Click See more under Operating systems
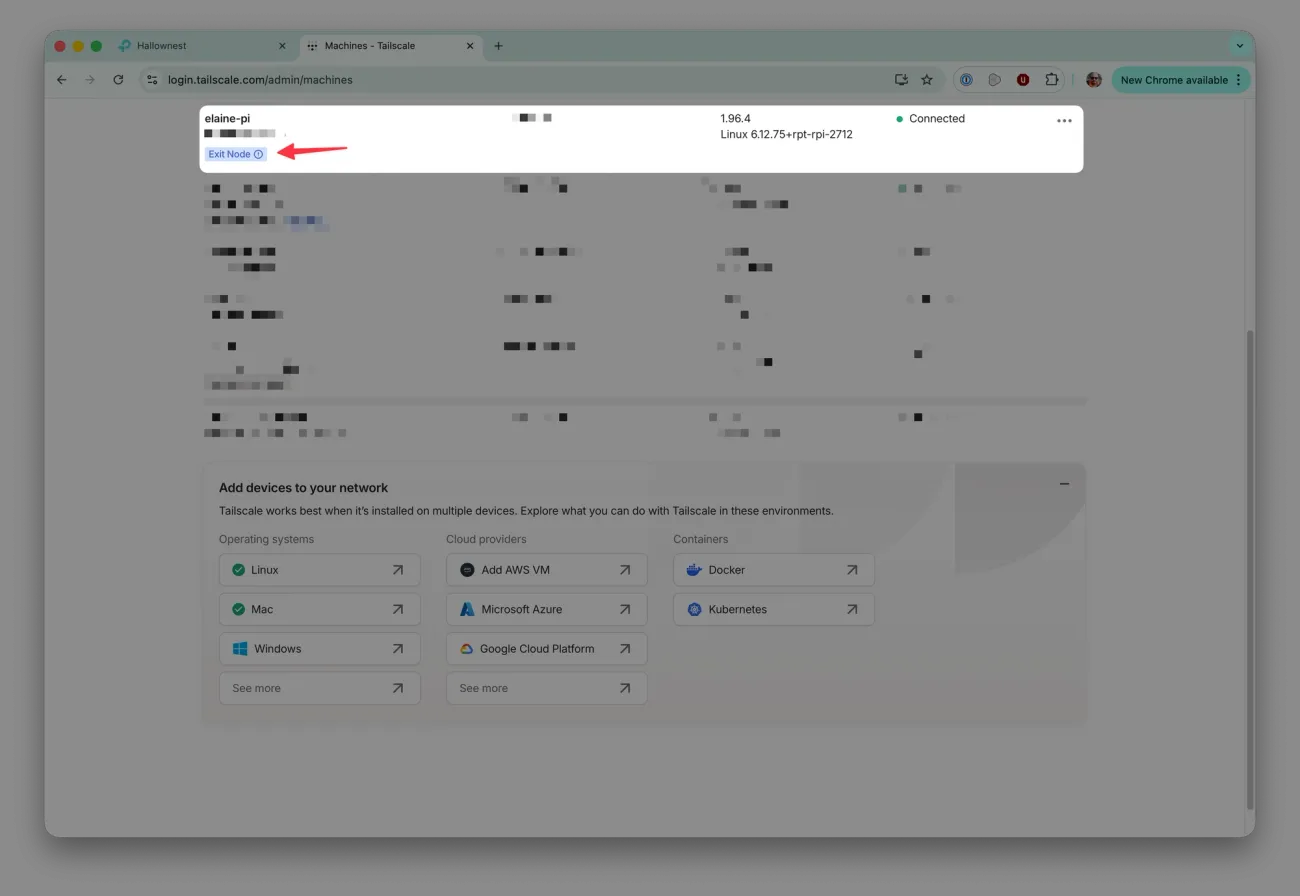The width and height of the screenshot is (1300, 896). click(320, 688)
